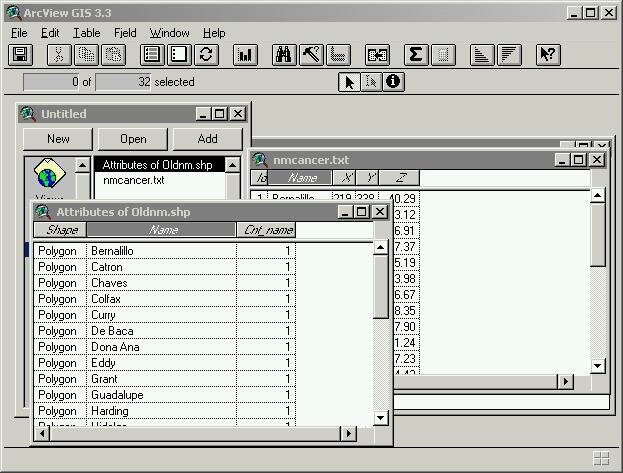Click scroll-down arrow in nmcancer.txt window
The width and height of the screenshot is (623, 473).
tap(598, 366)
